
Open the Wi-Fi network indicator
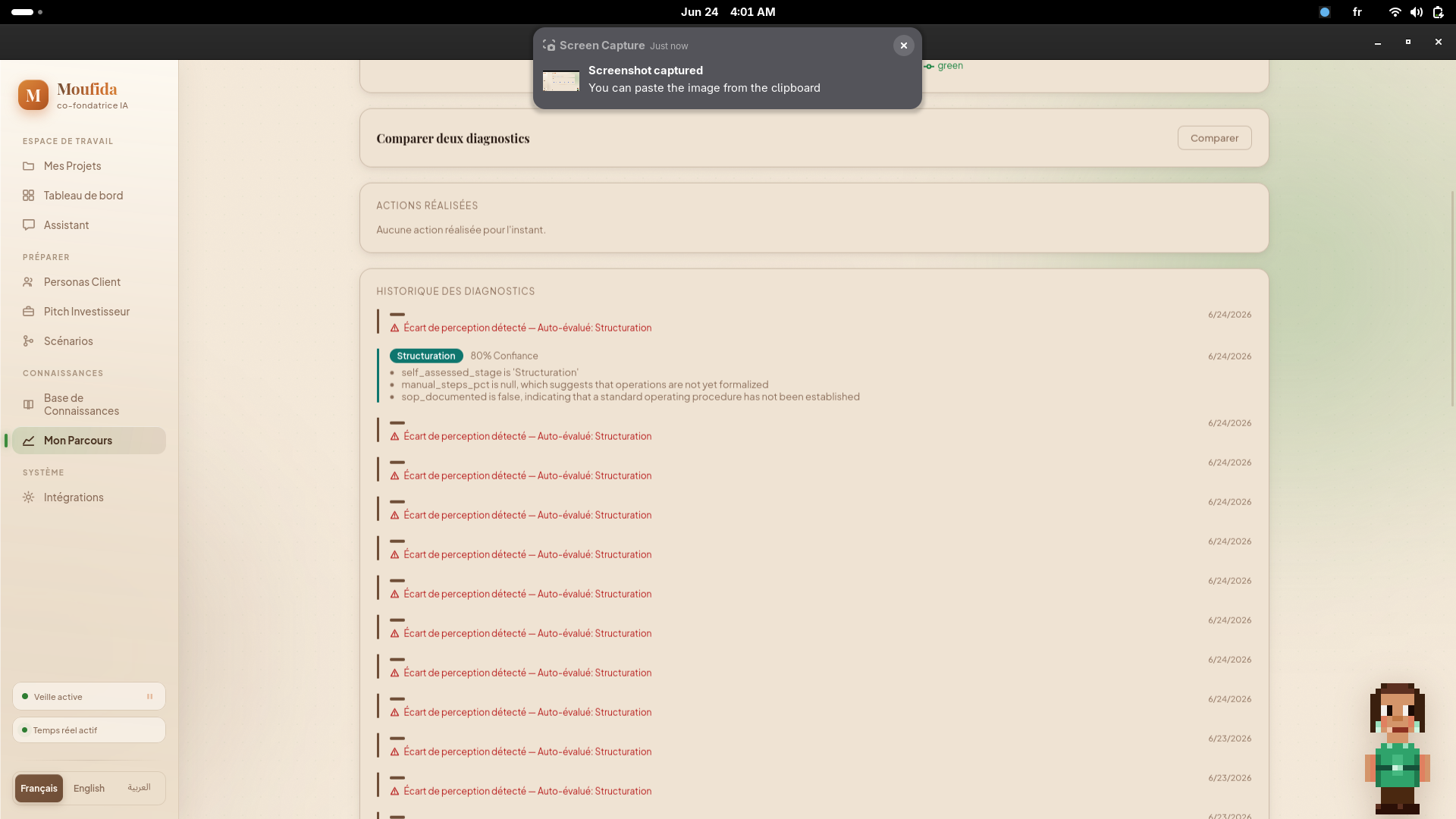pyautogui.click(x=1395, y=12)
